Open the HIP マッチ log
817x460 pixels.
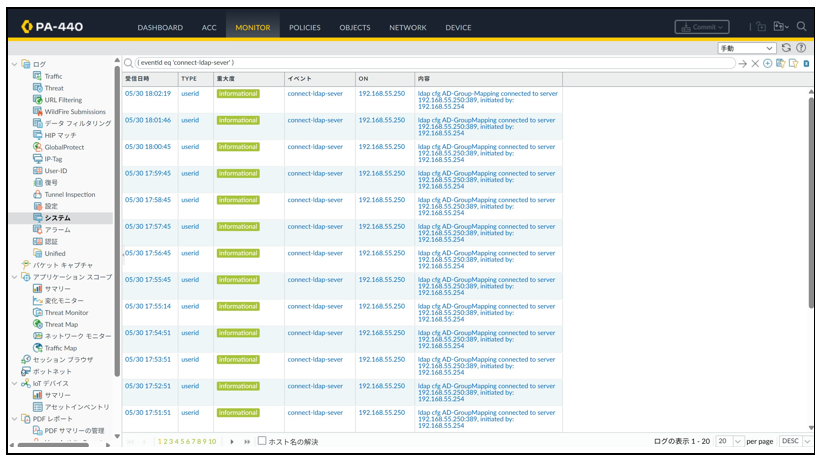pyautogui.click(x=60, y=135)
